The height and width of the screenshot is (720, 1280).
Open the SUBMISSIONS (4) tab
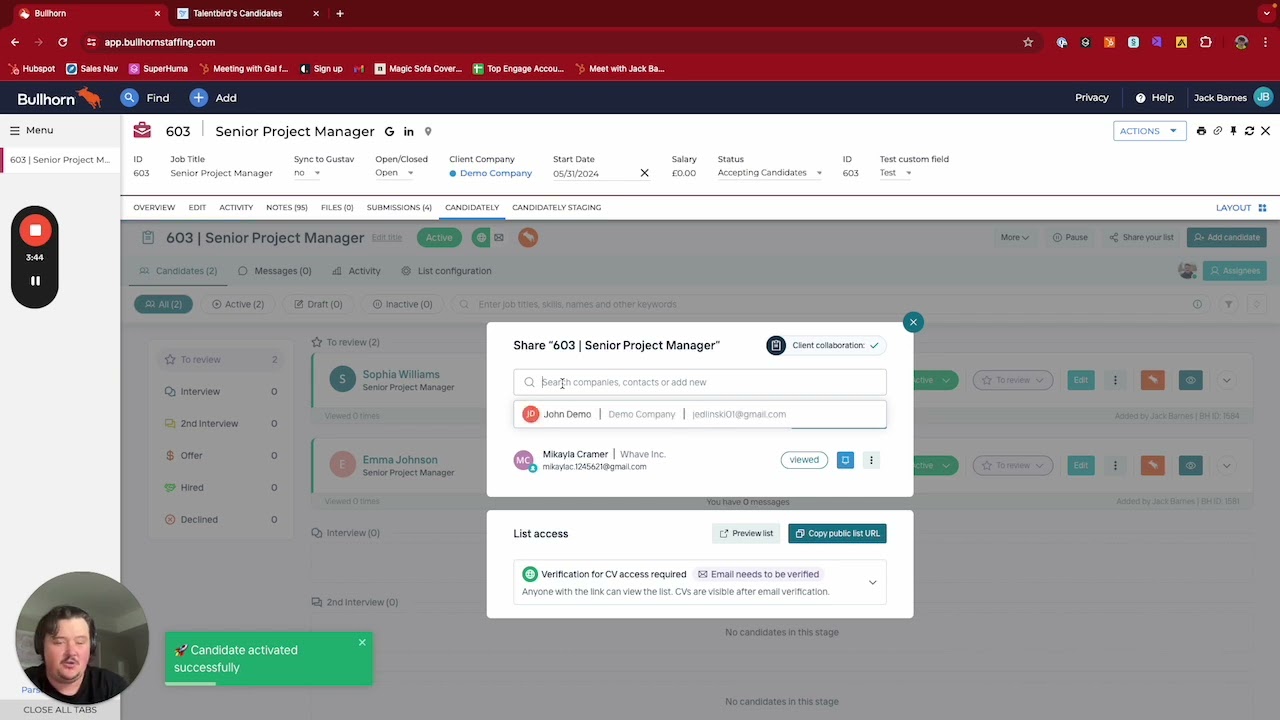point(399,208)
